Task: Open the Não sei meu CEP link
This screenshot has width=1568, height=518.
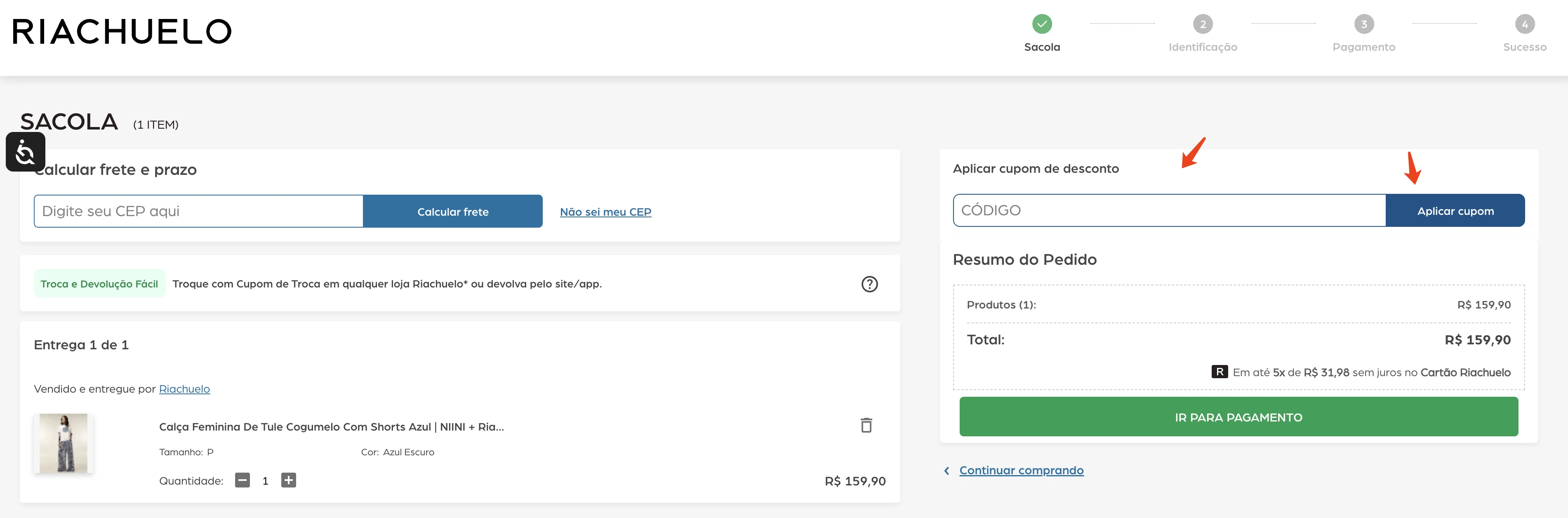Action: click(606, 212)
